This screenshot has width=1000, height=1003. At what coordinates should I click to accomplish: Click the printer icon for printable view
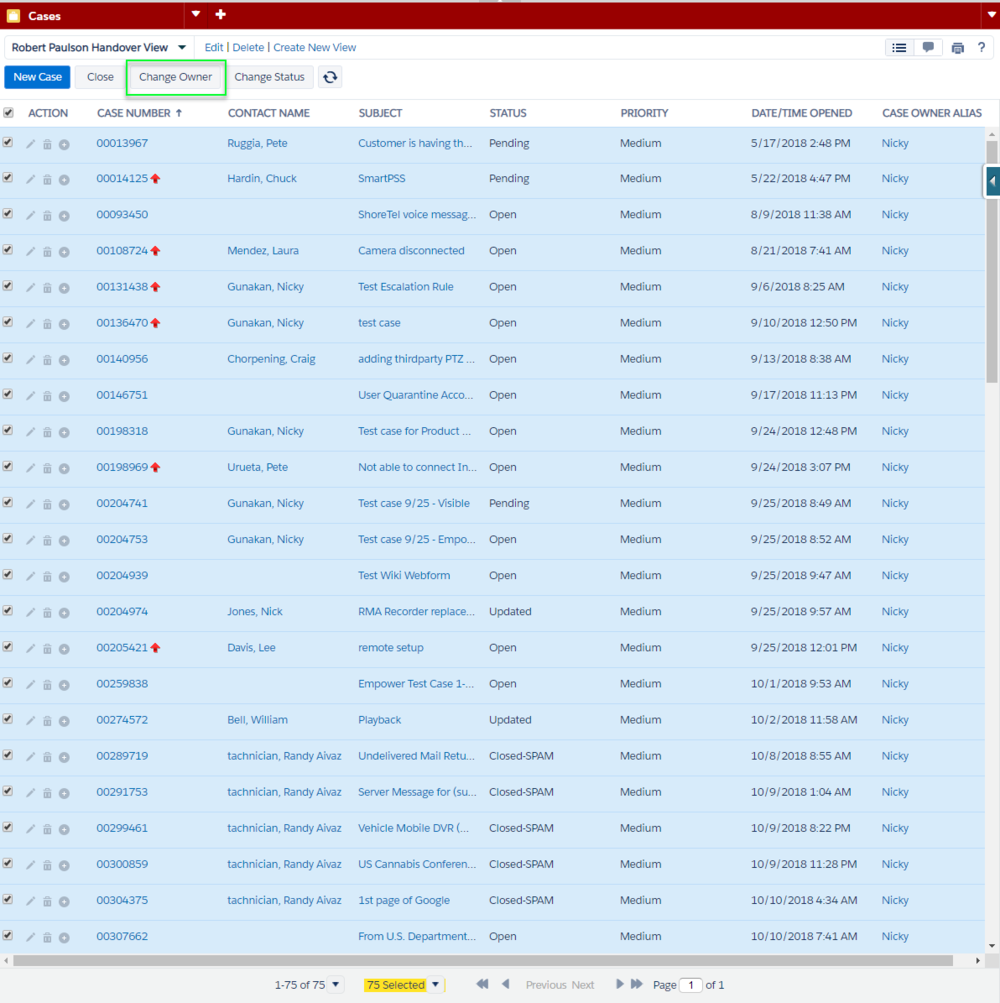point(958,48)
